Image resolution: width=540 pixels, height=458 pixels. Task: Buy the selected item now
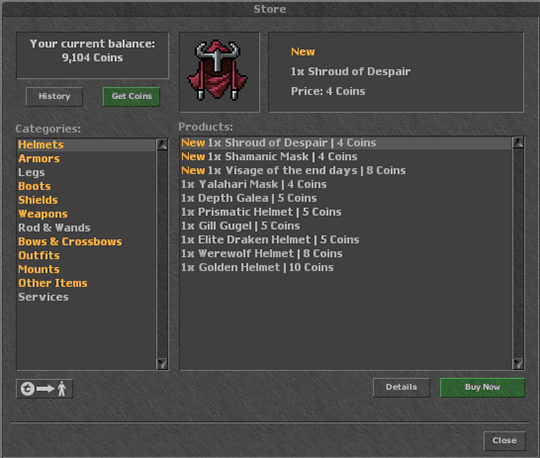click(x=482, y=387)
